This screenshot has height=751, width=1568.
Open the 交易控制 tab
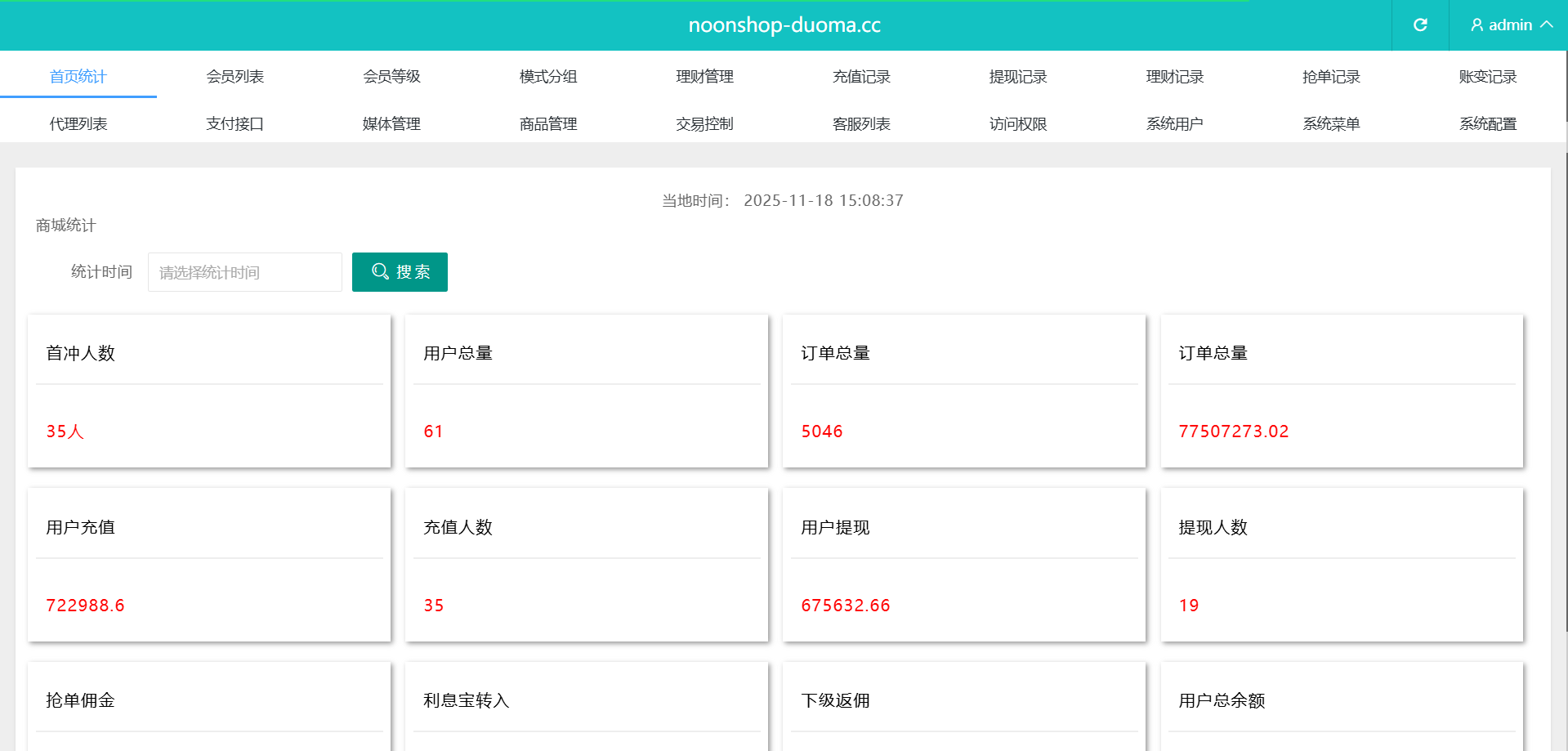[x=704, y=124]
